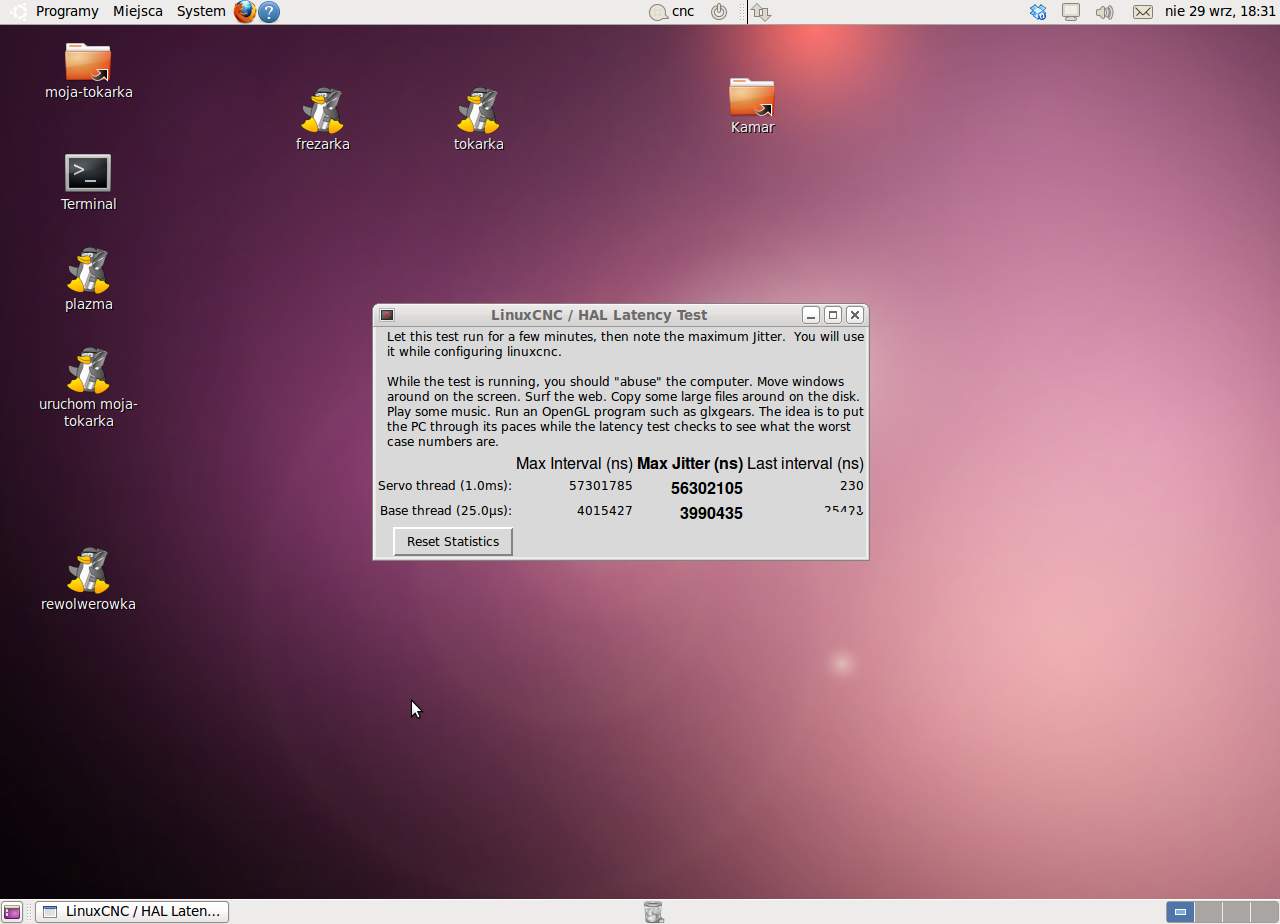Image resolution: width=1280 pixels, height=924 pixels.
Task: Click the Ubuntu logo in top panel
Action: [17, 11]
